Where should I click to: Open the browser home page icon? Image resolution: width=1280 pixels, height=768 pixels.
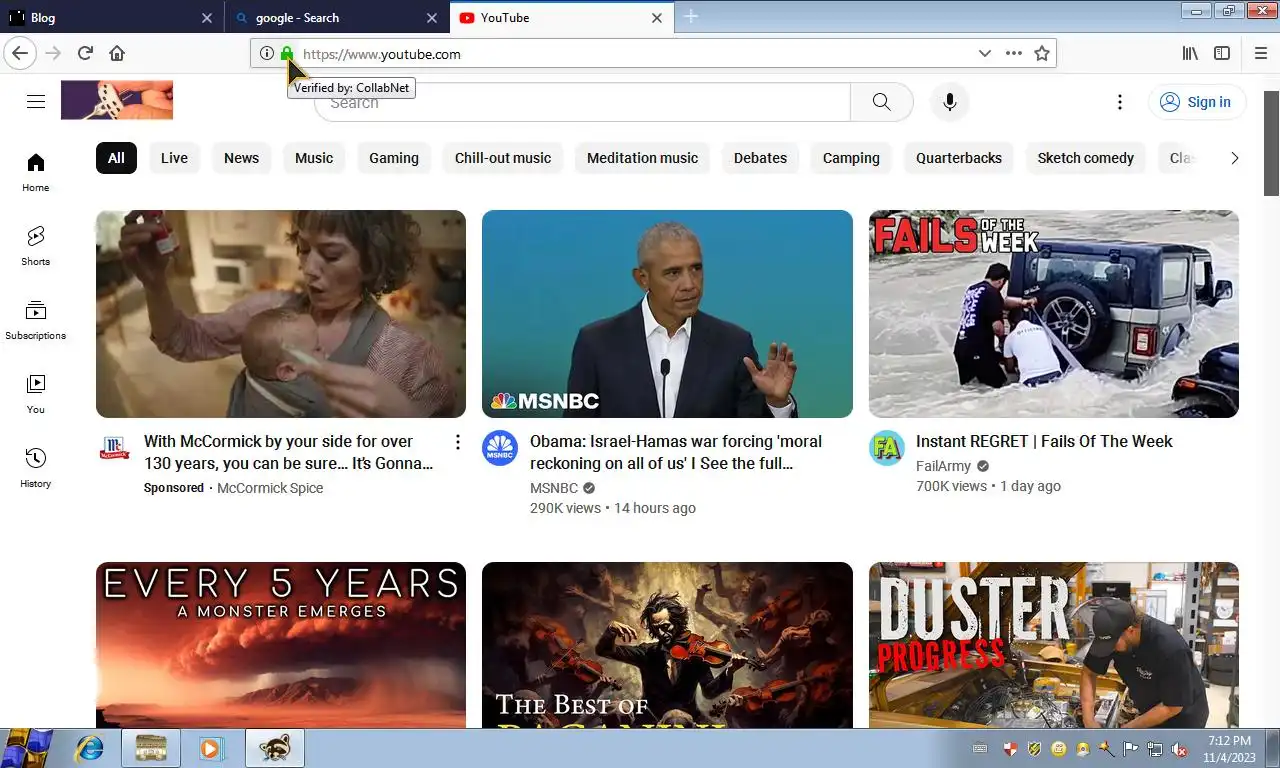point(117,53)
